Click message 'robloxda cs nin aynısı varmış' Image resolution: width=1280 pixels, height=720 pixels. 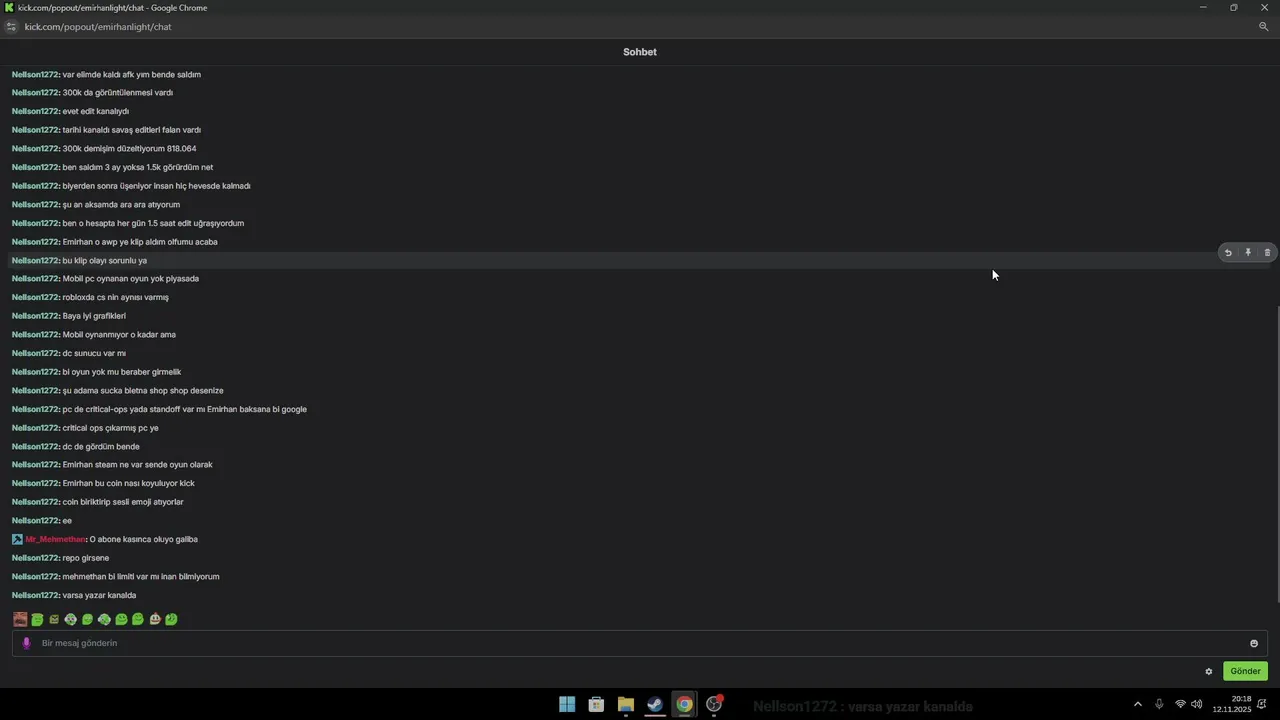point(116,297)
